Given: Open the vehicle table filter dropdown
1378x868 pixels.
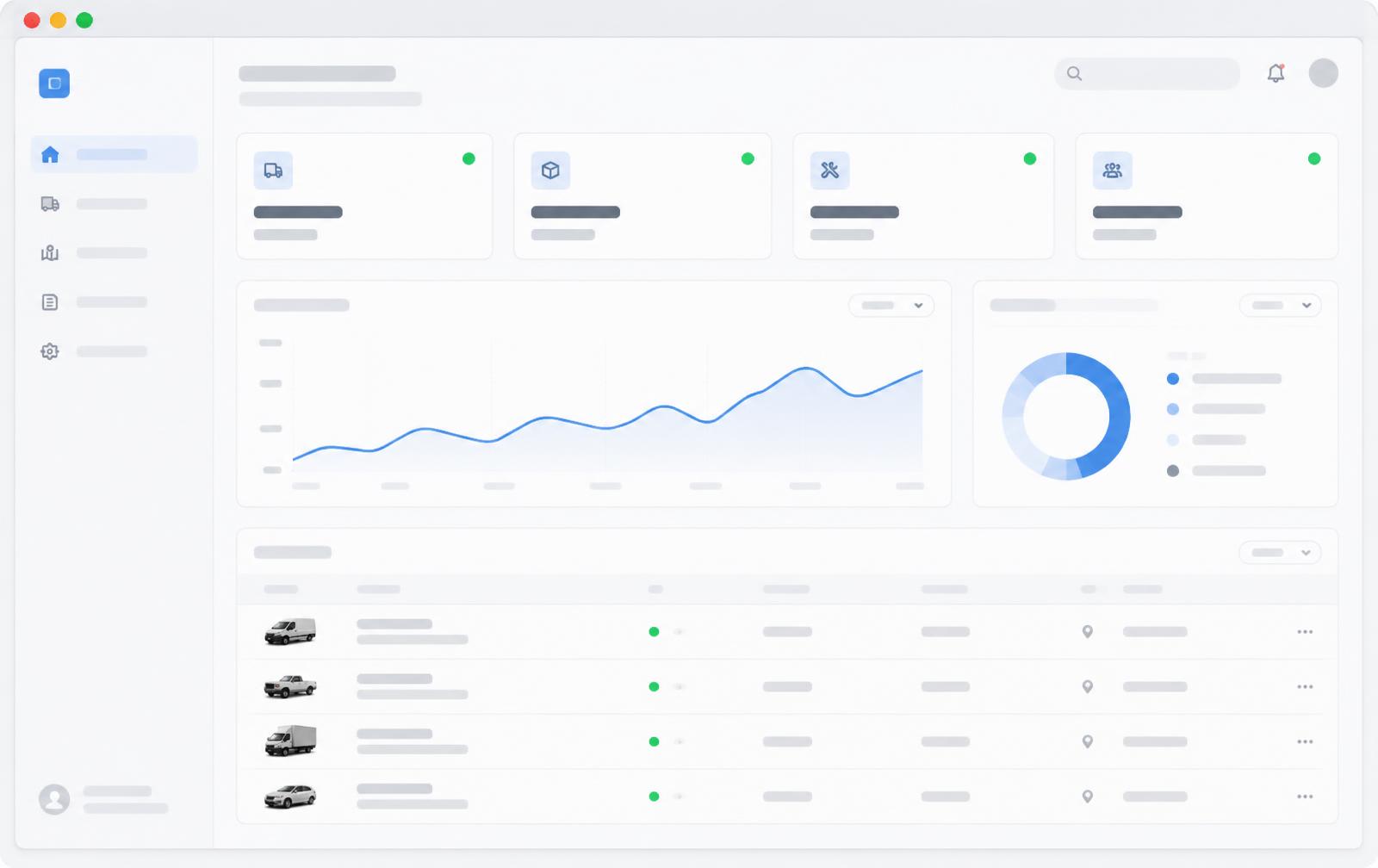Looking at the screenshot, I should (1281, 553).
